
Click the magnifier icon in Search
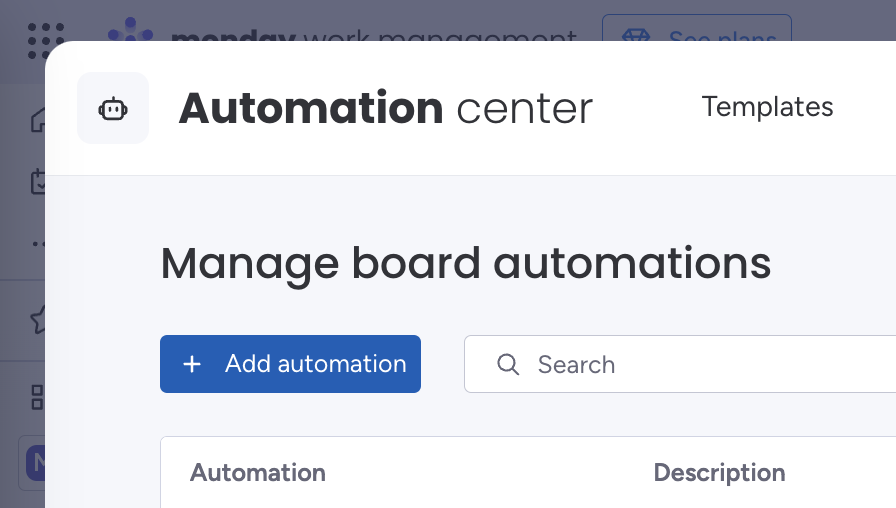(508, 364)
